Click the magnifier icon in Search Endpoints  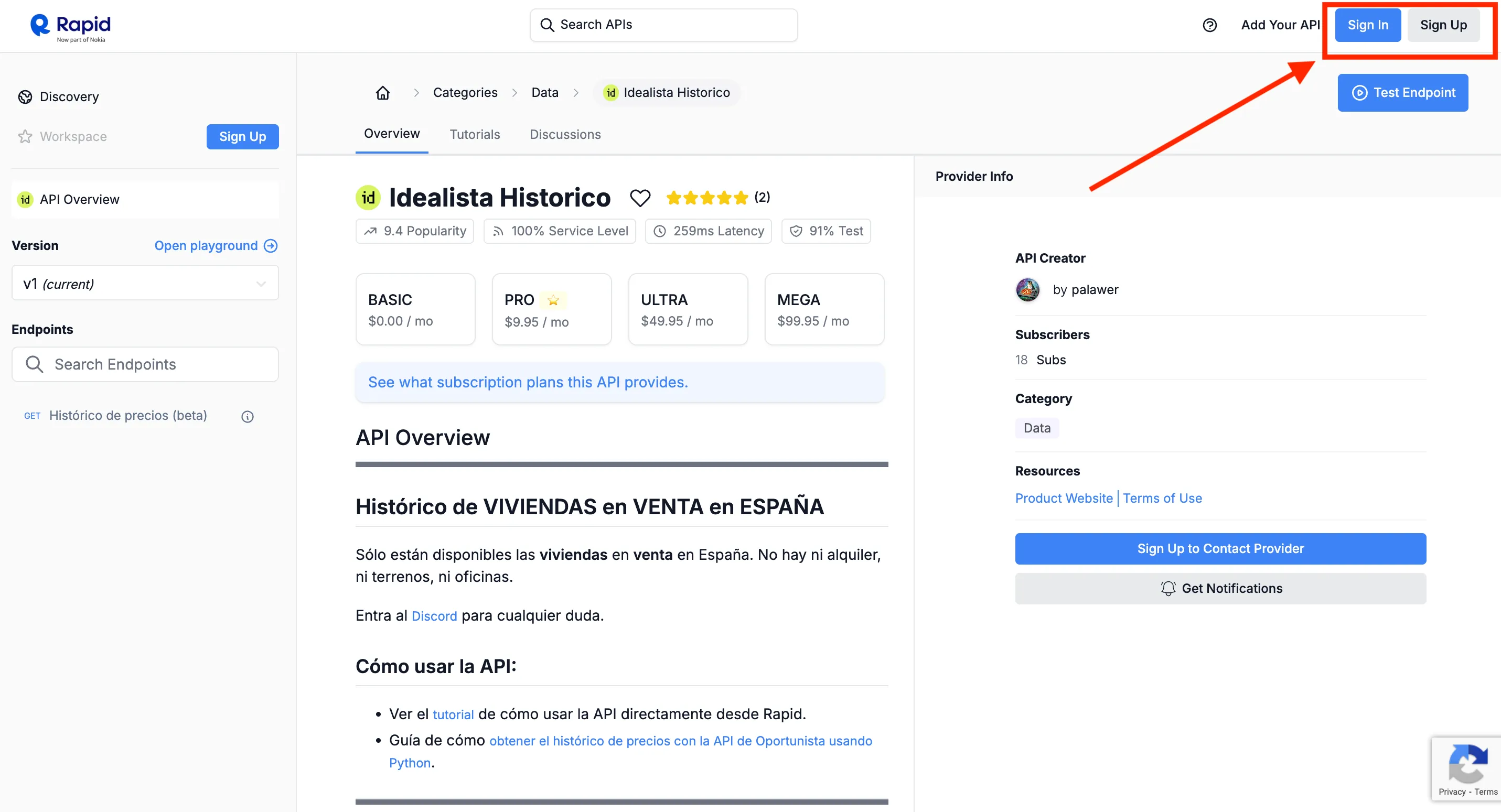(35, 365)
